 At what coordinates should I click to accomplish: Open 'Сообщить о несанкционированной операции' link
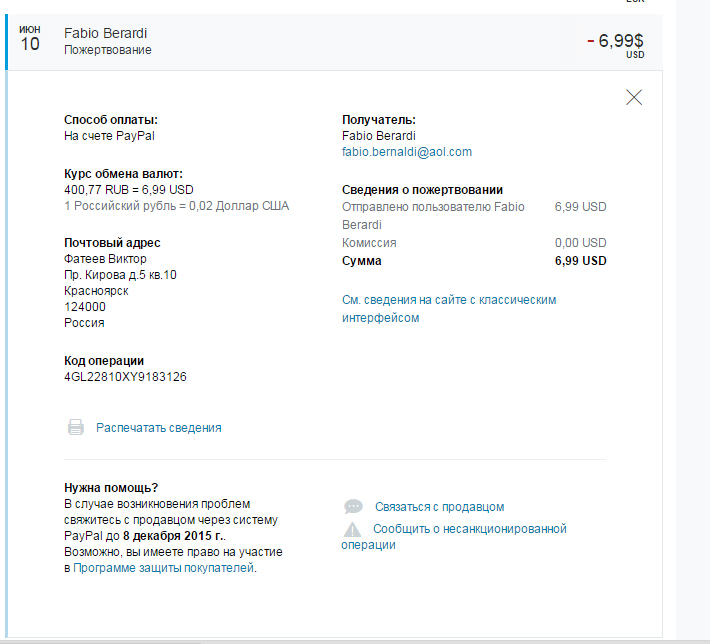(454, 537)
